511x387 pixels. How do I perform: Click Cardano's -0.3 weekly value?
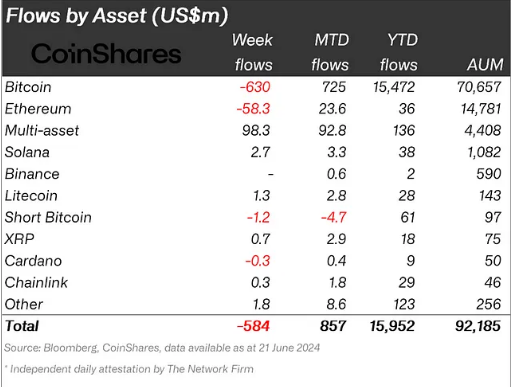pyautogui.click(x=258, y=261)
